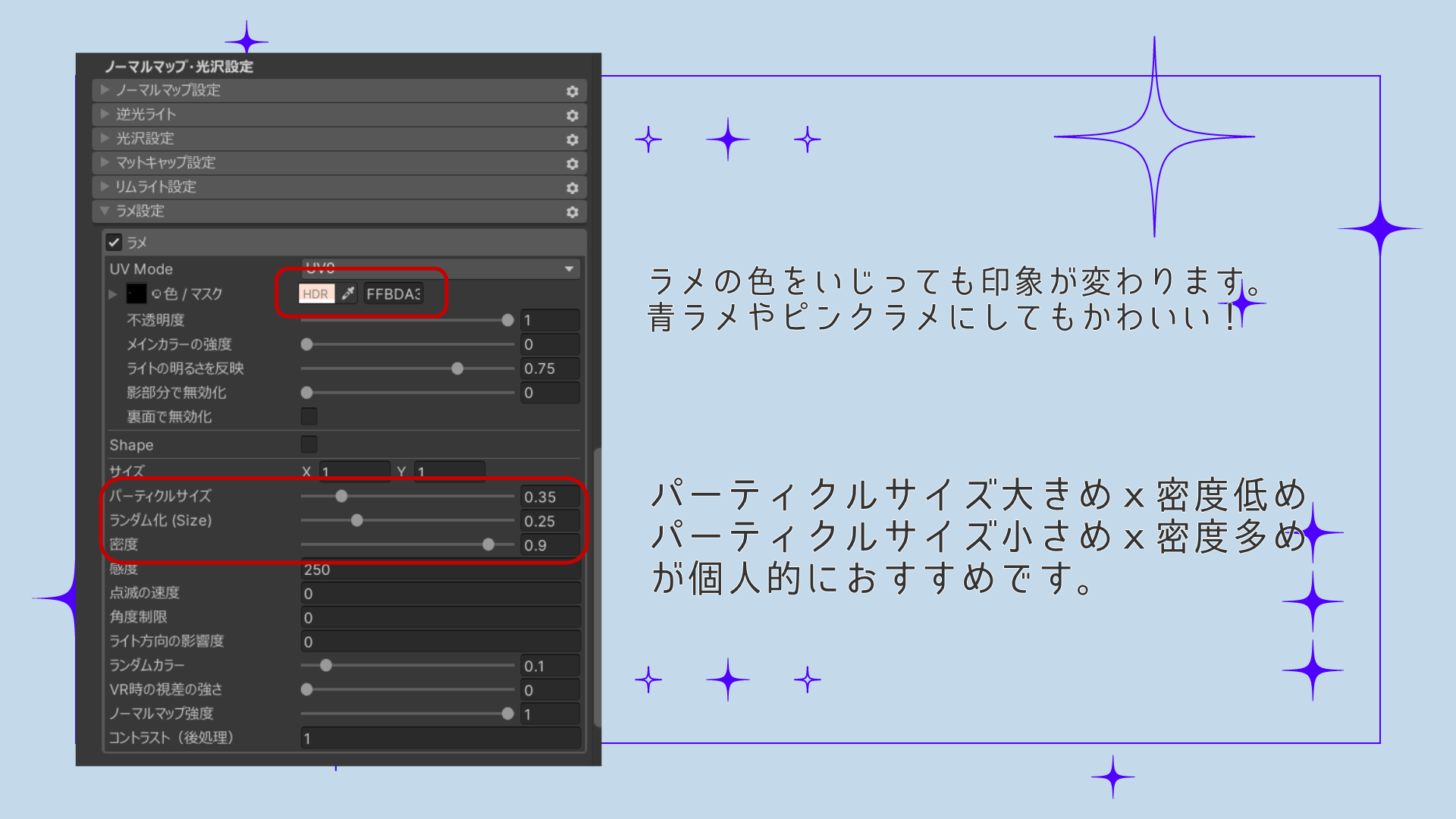Click the サイズ Y field

coord(450,471)
